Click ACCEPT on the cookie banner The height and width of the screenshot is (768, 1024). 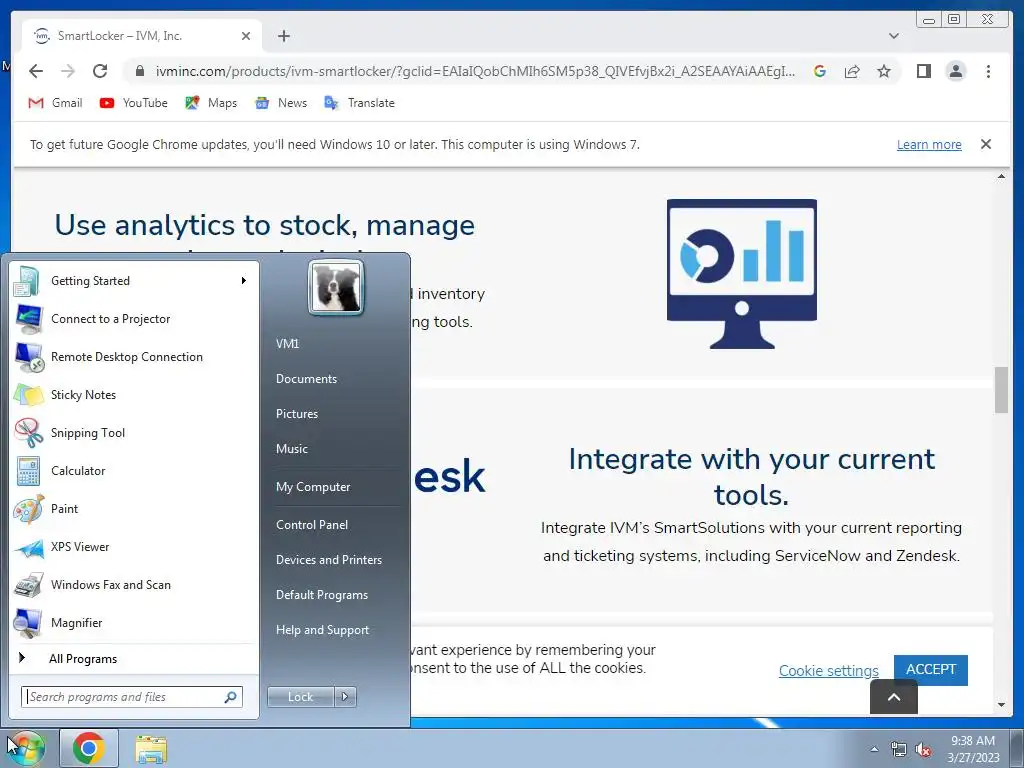tap(931, 669)
